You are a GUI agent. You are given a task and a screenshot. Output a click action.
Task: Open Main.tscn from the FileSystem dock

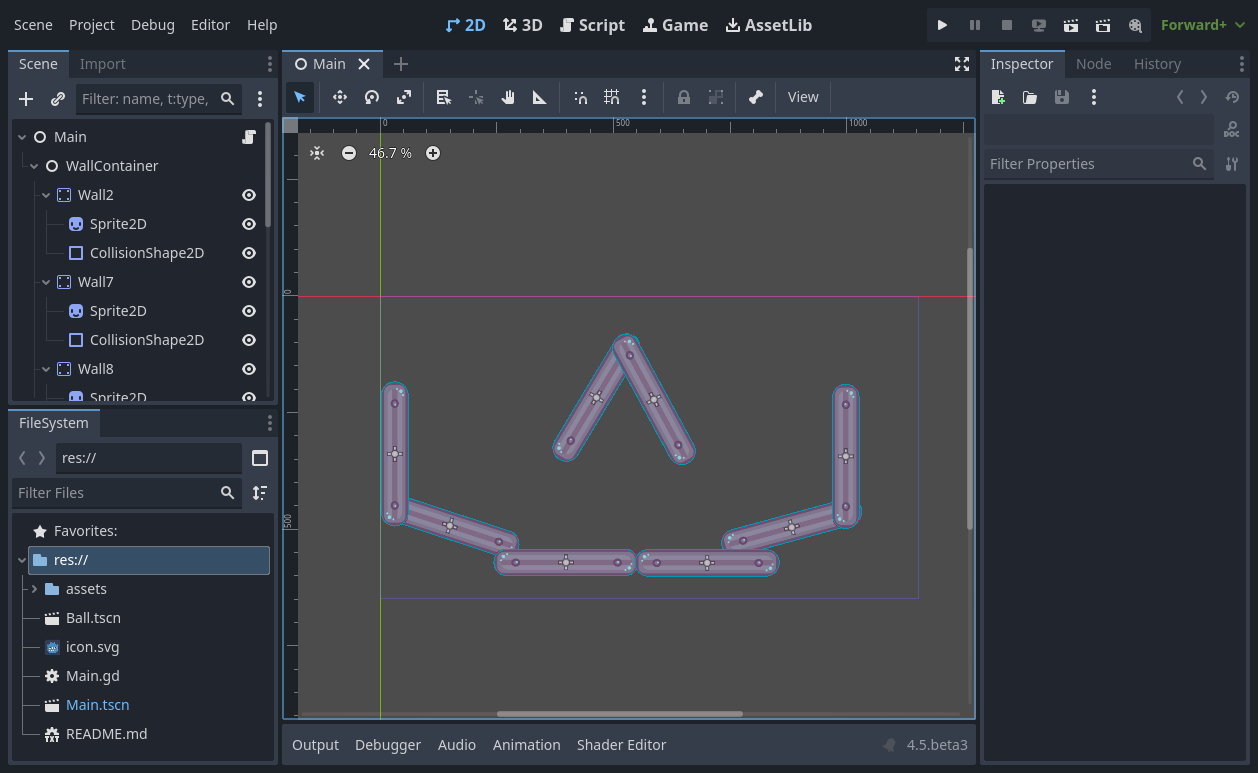[97, 704]
